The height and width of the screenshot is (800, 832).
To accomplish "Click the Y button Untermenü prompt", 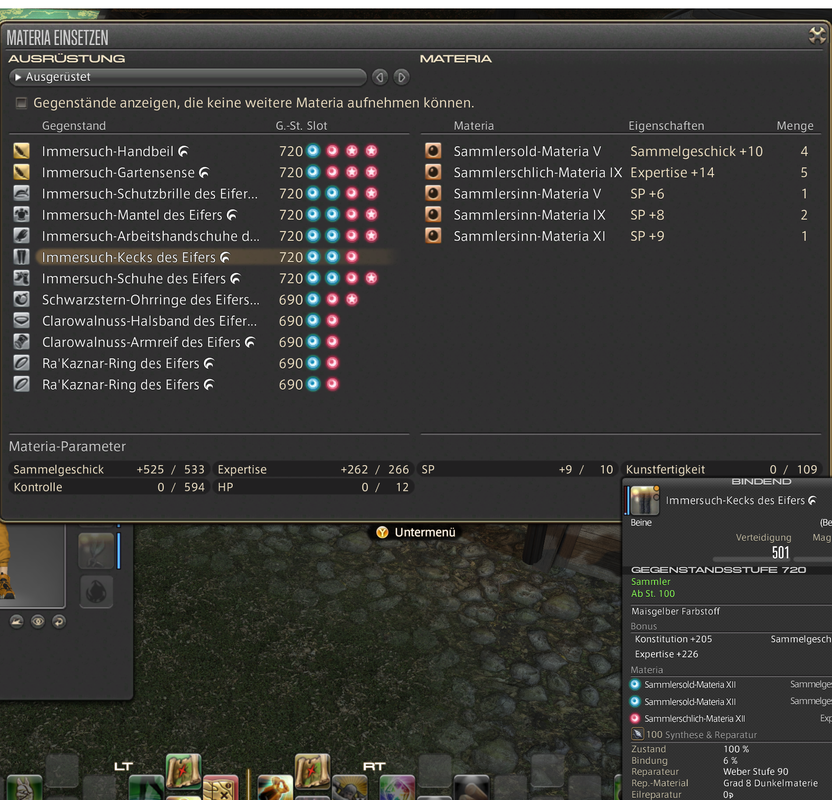I will point(415,532).
